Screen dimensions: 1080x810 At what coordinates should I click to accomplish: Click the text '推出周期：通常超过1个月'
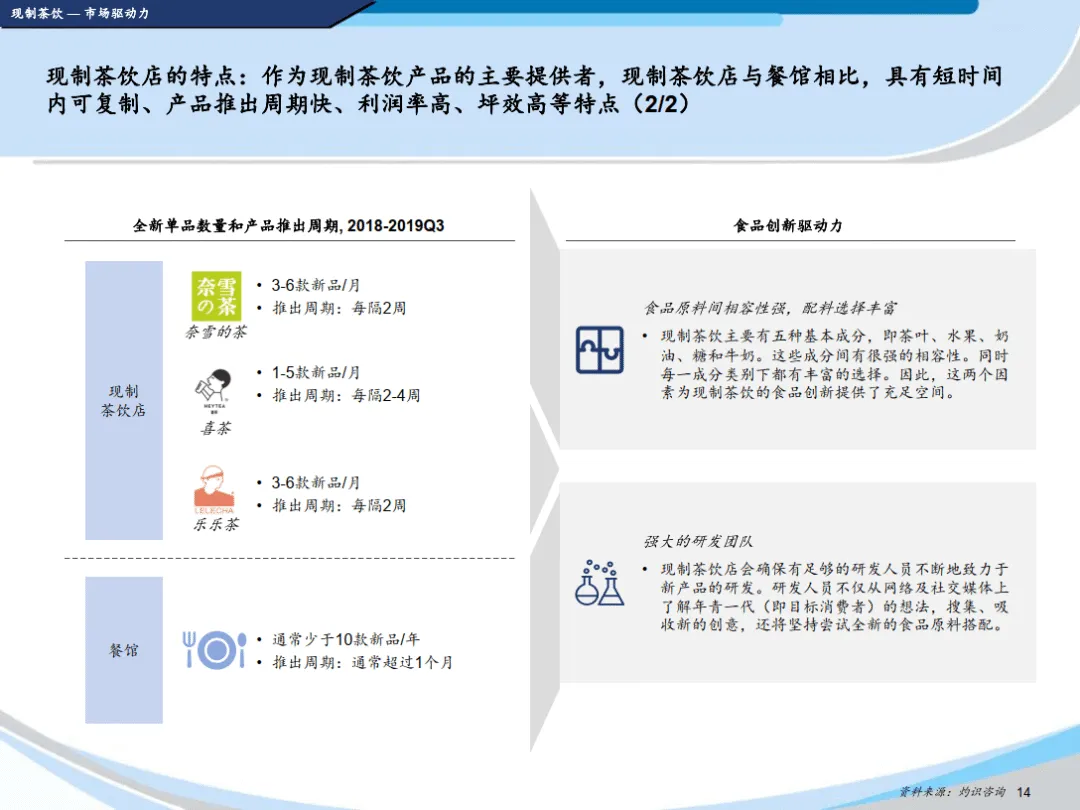(362, 663)
